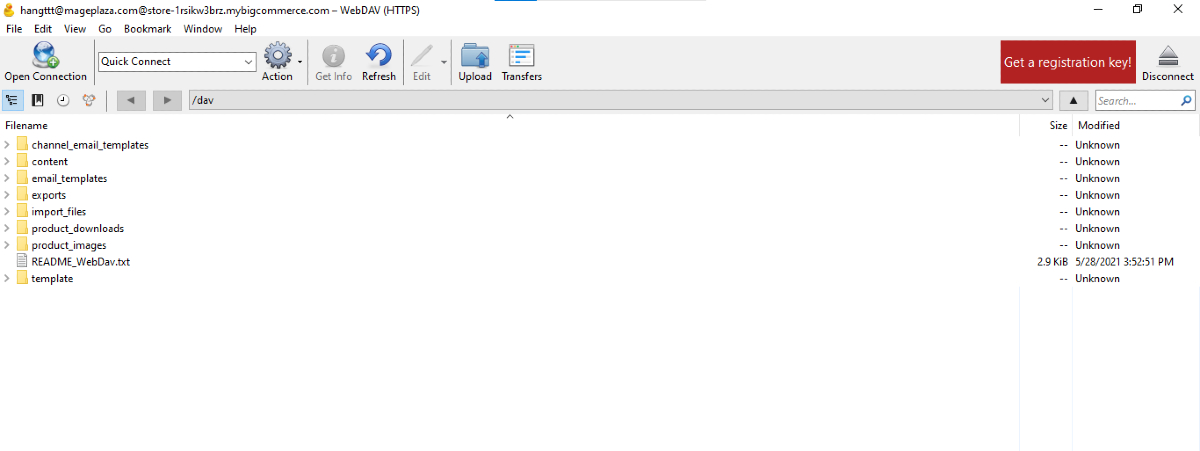Open the Bookmark menu
This screenshot has width=1200, height=451.
click(x=148, y=29)
